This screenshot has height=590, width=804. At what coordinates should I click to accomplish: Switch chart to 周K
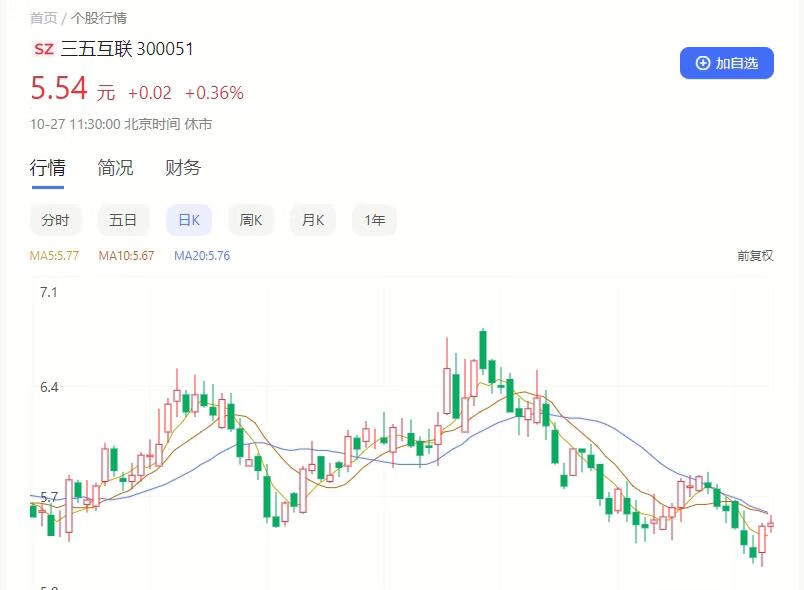[x=251, y=220]
